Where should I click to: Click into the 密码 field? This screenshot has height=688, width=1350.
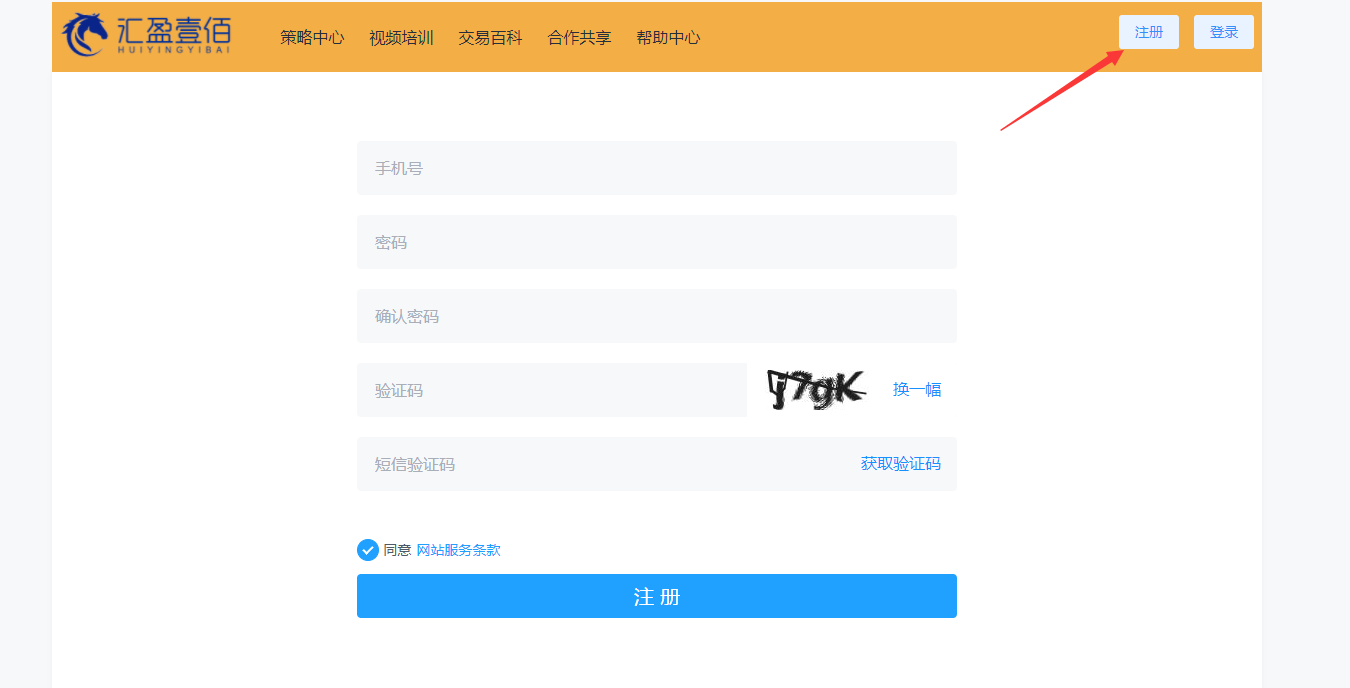(656, 242)
